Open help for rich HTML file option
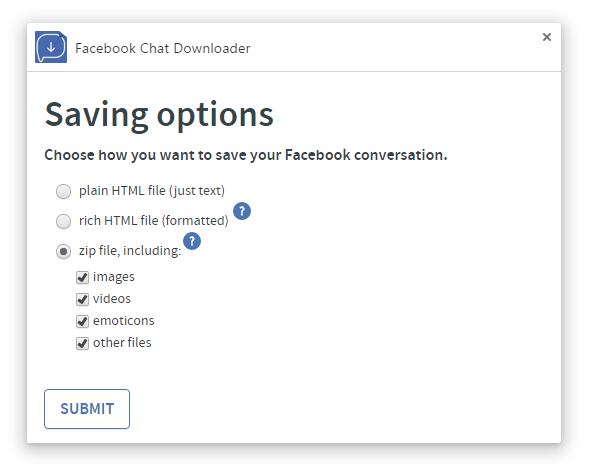The width and height of the screenshot is (589, 474). point(242,211)
